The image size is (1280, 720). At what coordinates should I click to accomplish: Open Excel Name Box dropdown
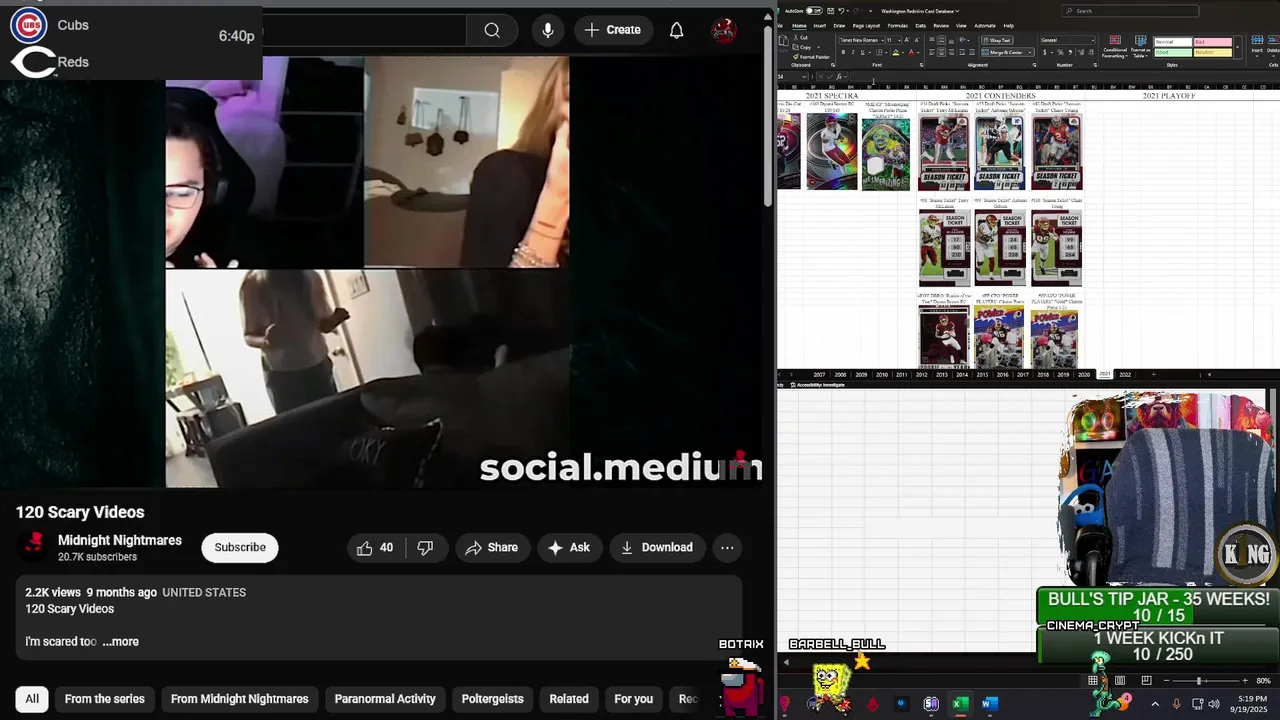[x=804, y=77]
